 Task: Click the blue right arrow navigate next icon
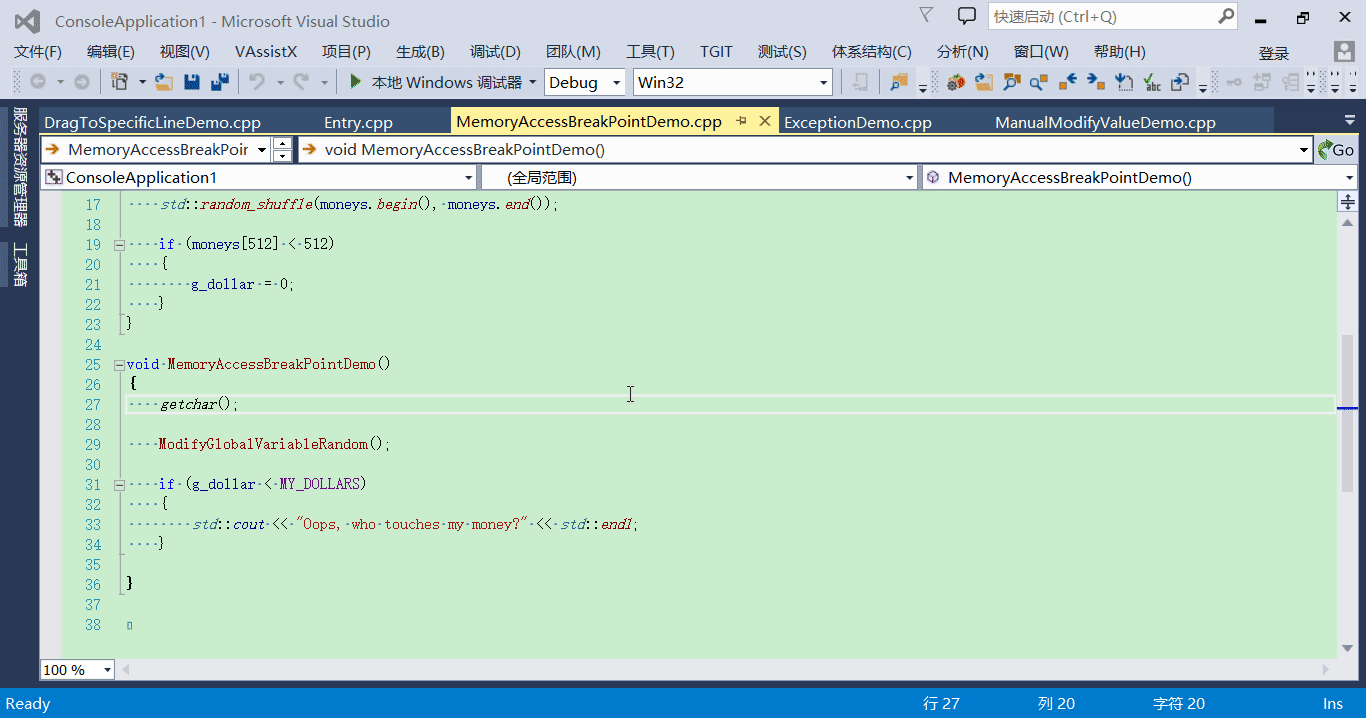click(x=1096, y=82)
